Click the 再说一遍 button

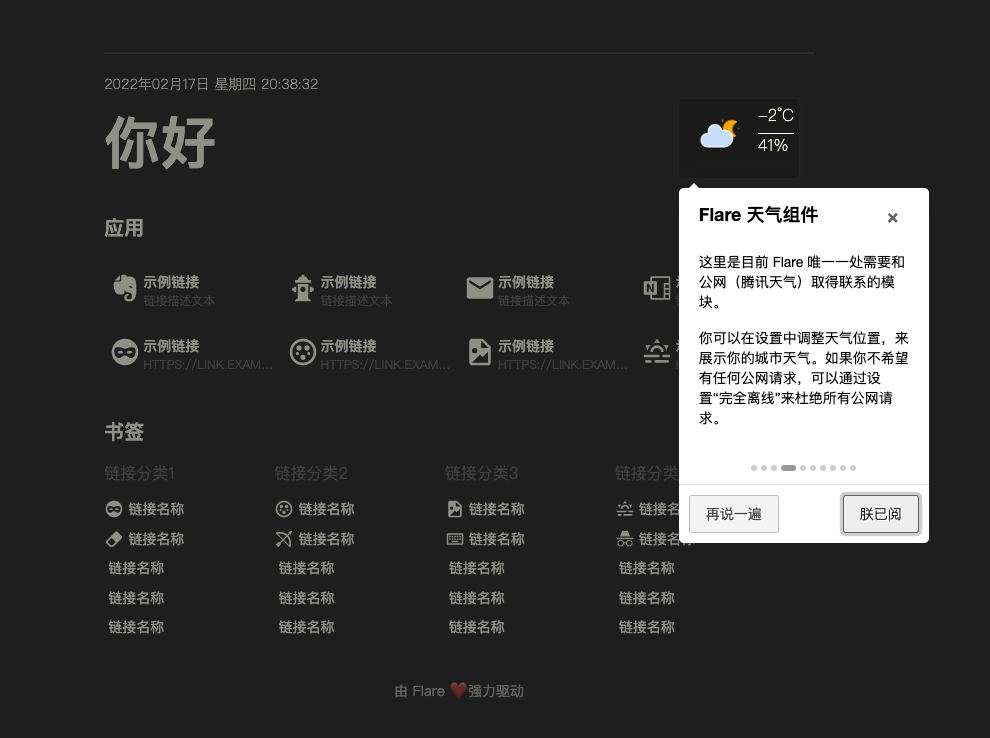(734, 514)
